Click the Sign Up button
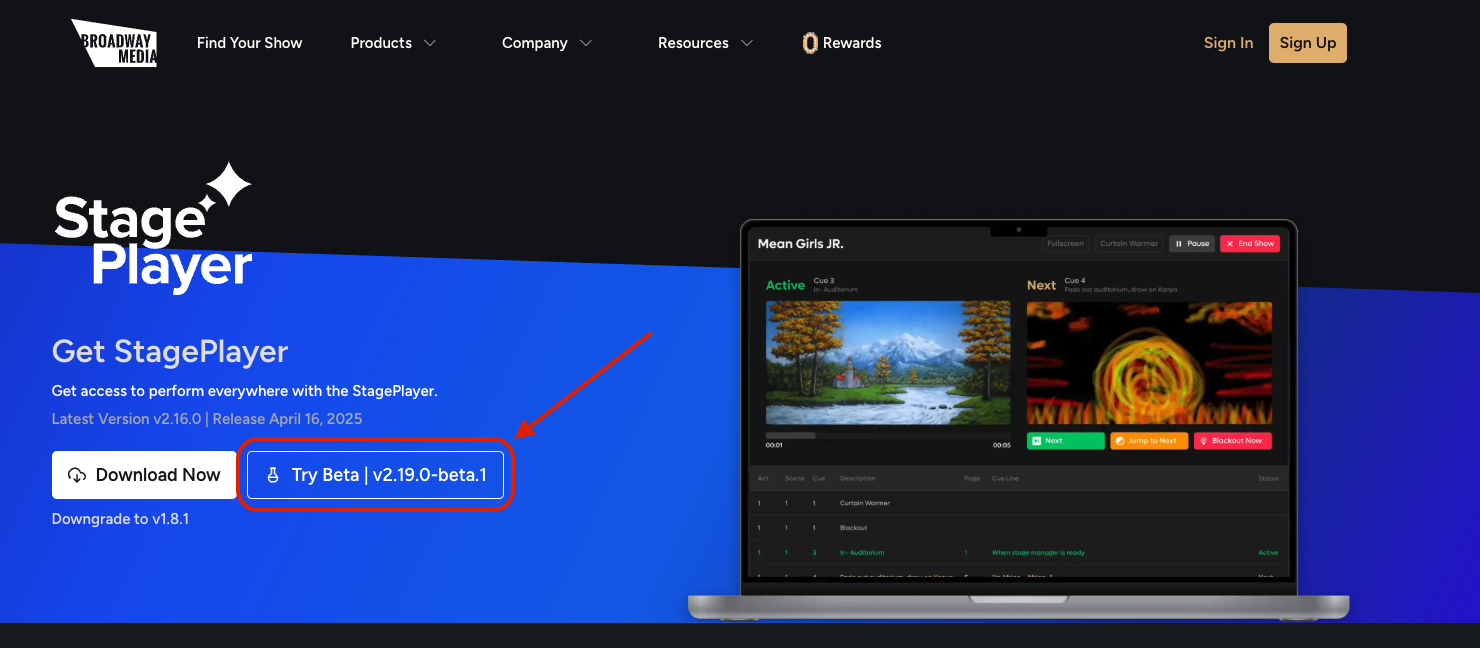This screenshot has height=648, width=1480. tap(1308, 43)
